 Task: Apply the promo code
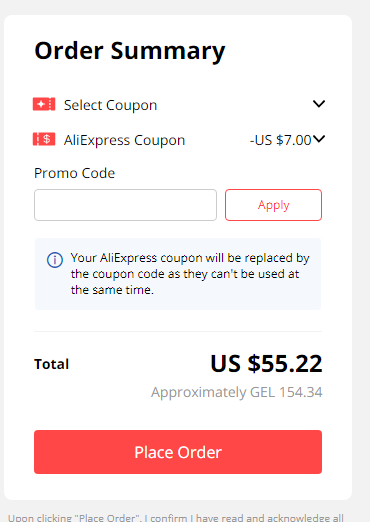click(273, 205)
